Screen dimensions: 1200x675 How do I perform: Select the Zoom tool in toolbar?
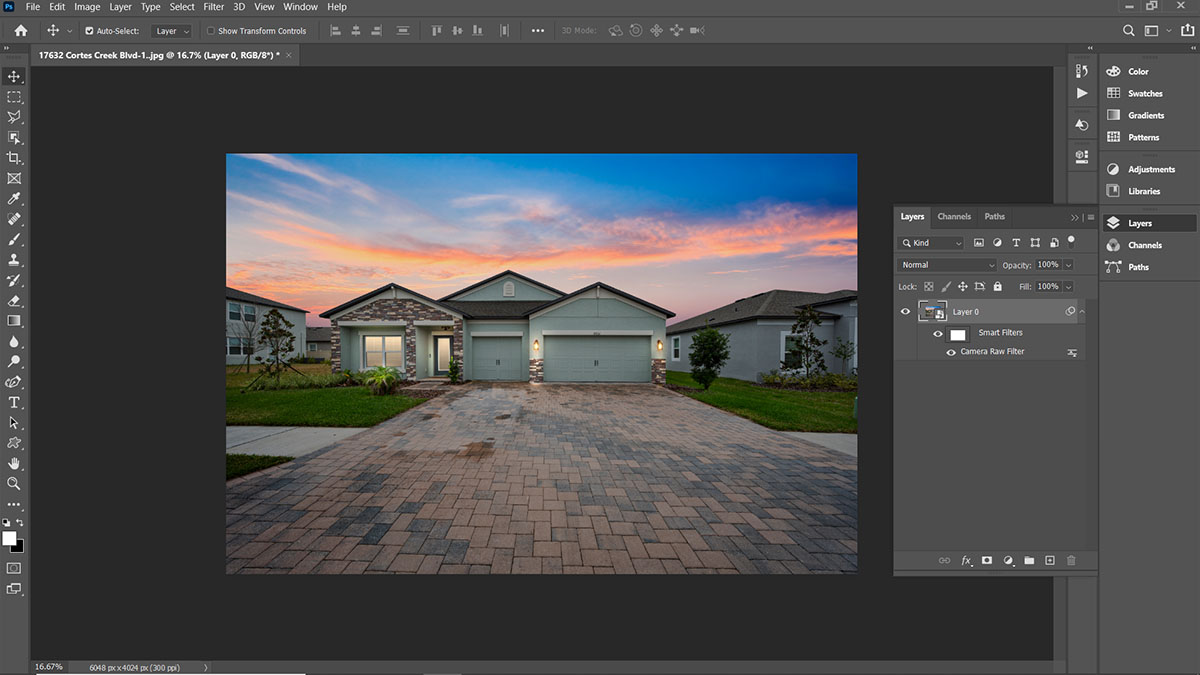pyautogui.click(x=14, y=483)
